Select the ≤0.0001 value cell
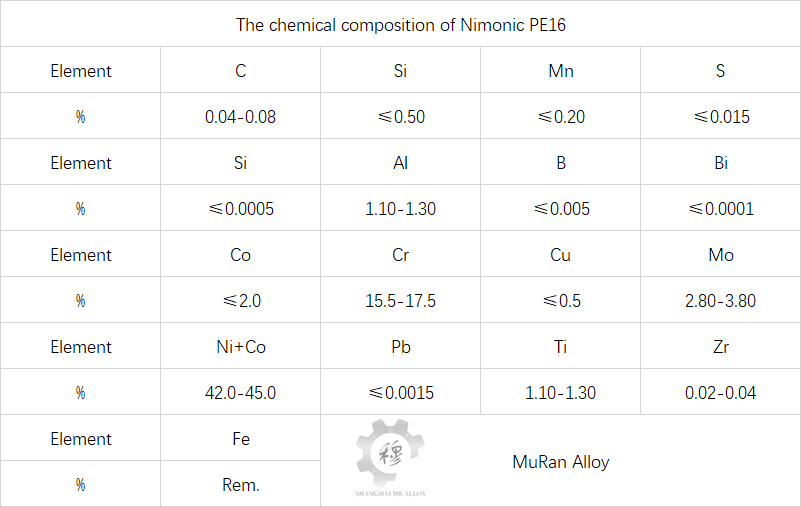Screen dimensions: 801x507 pyautogui.click(x=720, y=209)
